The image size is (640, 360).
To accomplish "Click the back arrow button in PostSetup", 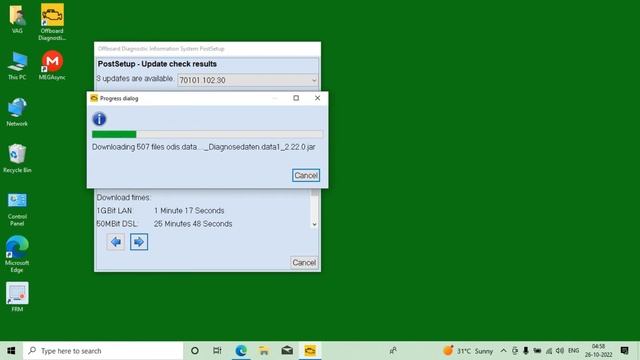I will (x=116, y=242).
